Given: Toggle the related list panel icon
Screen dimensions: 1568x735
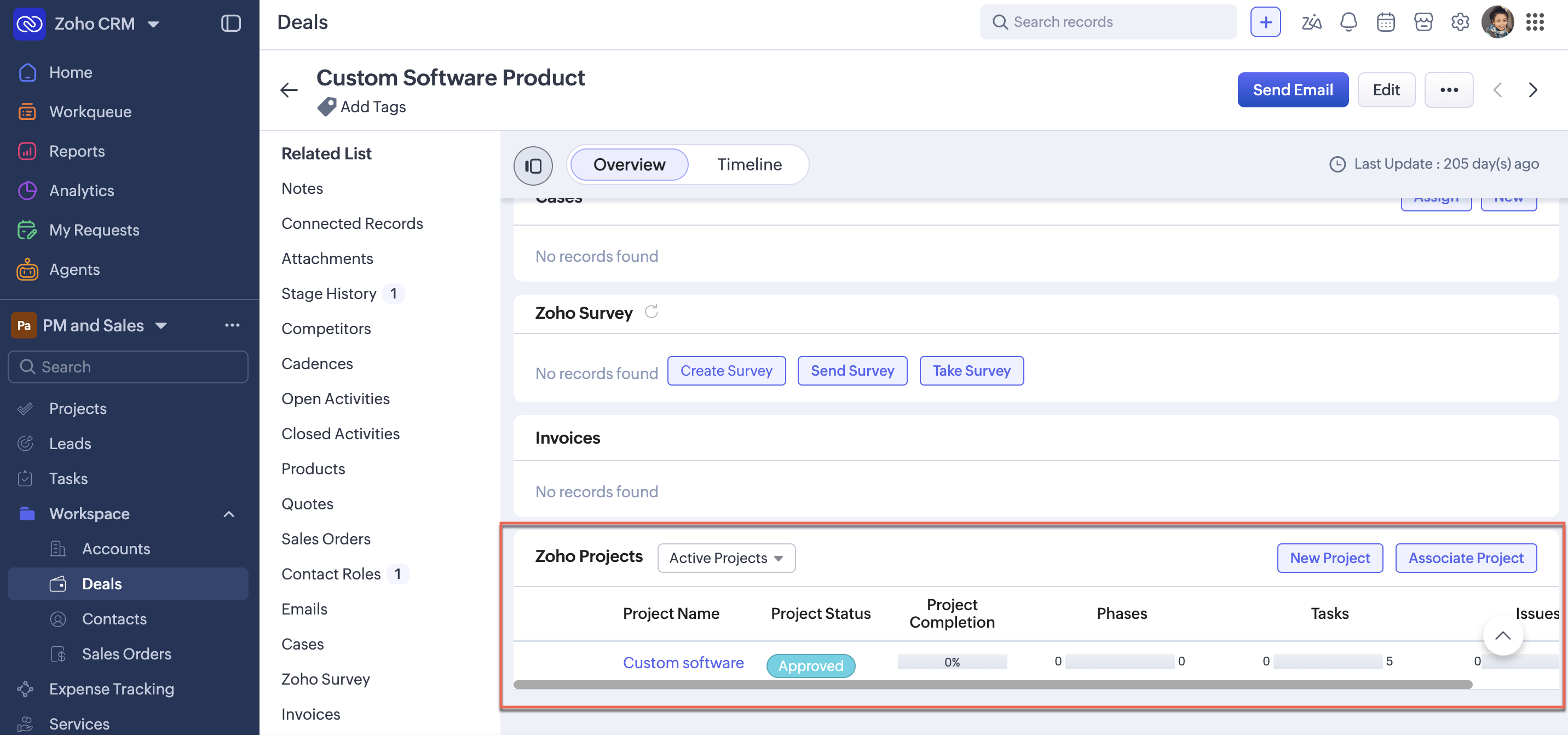Looking at the screenshot, I should pos(533,165).
